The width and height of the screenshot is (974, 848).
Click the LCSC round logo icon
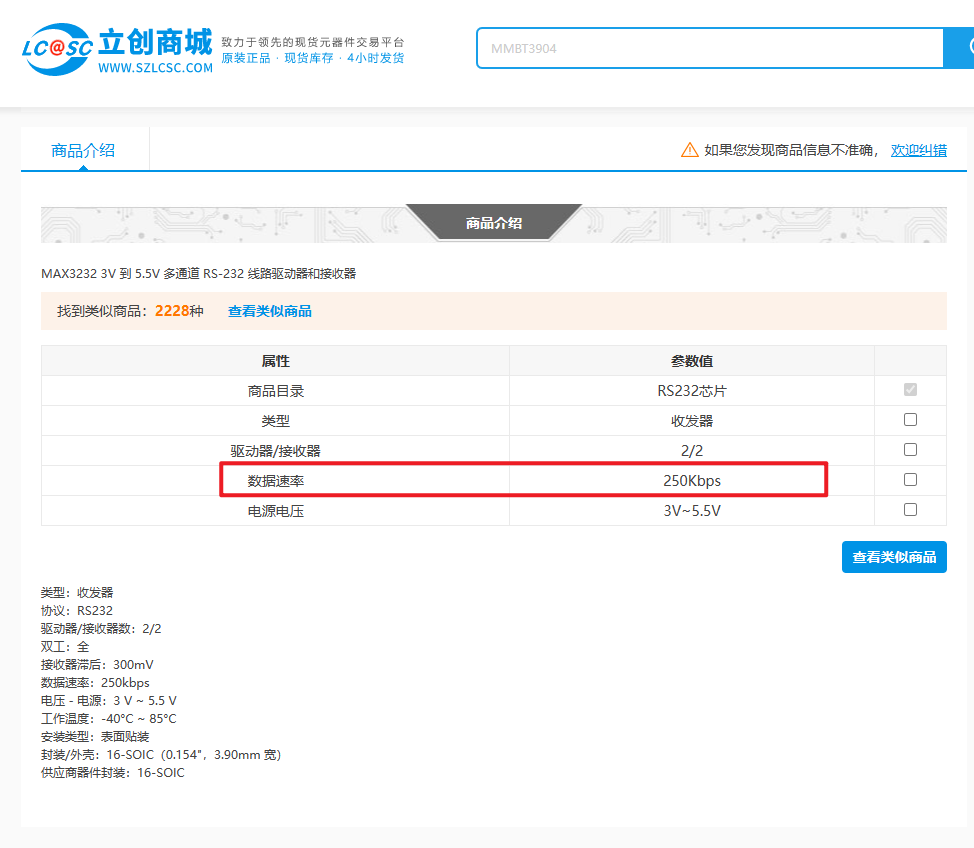pyautogui.click(x=57, y=48)
